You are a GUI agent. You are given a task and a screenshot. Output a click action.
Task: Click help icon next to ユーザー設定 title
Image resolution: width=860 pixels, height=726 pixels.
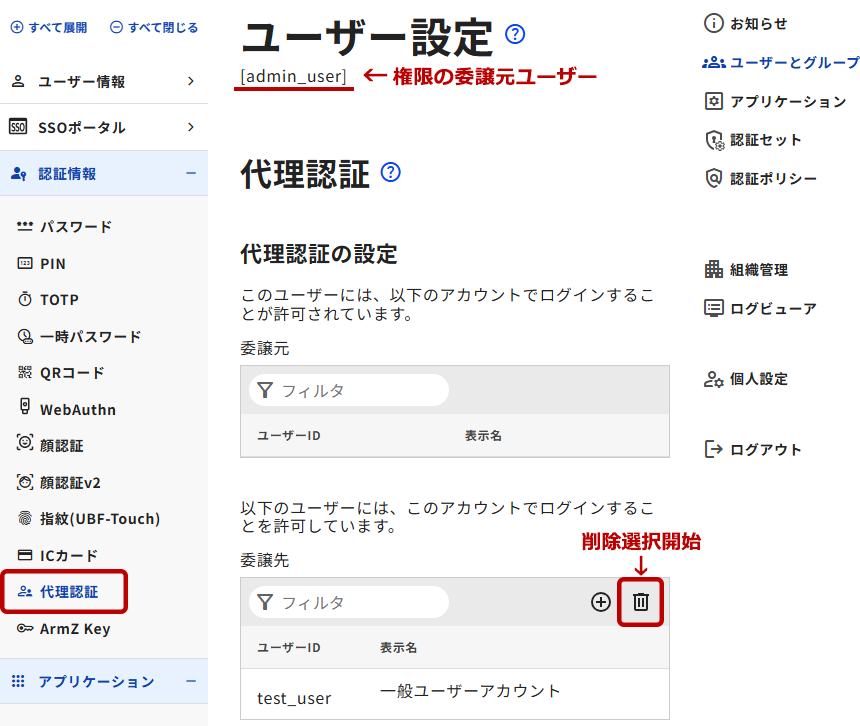[x=515, y=35]
